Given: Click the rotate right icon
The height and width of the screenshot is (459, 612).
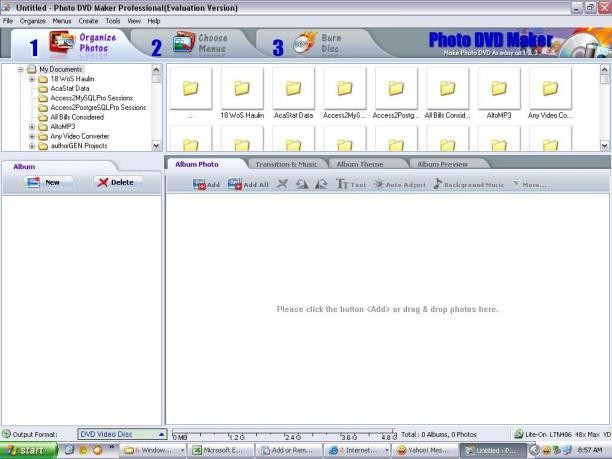Looking at the screenshot, I should point(321,183).
